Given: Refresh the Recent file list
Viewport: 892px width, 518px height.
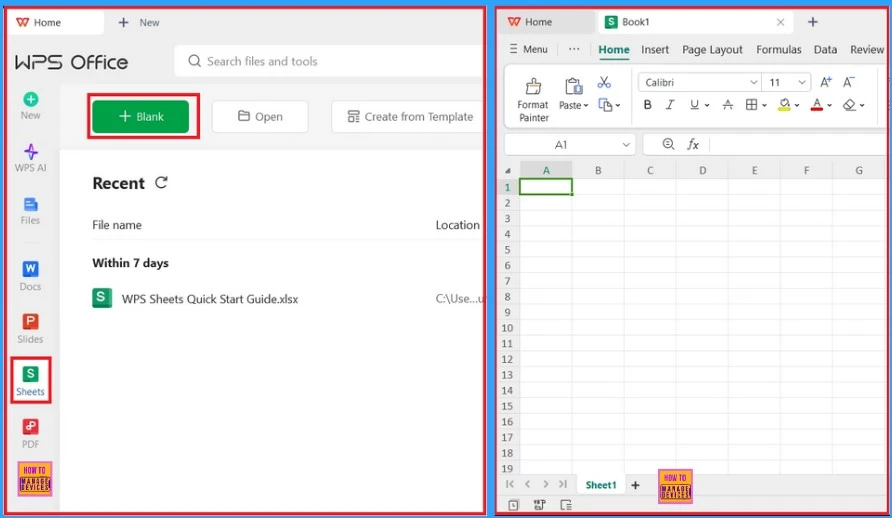Looking at the screenshot, I should pyautogui.click(x=162, y=183).
